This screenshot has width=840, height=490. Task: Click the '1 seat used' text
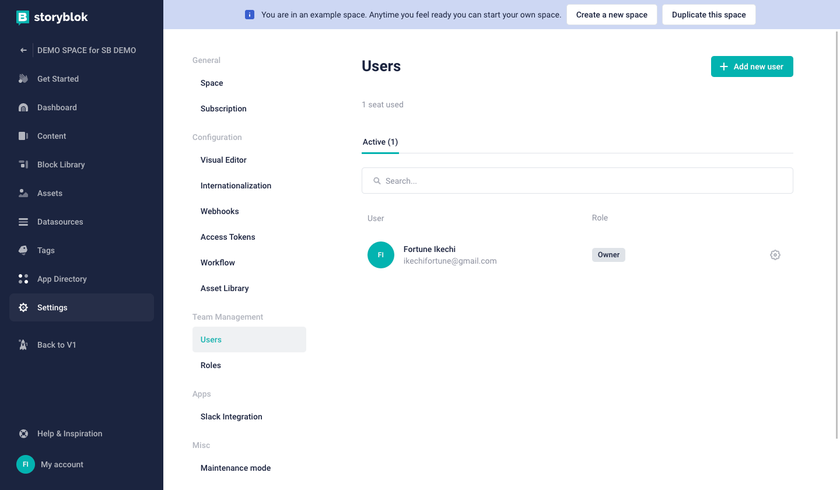coord(382,105)
